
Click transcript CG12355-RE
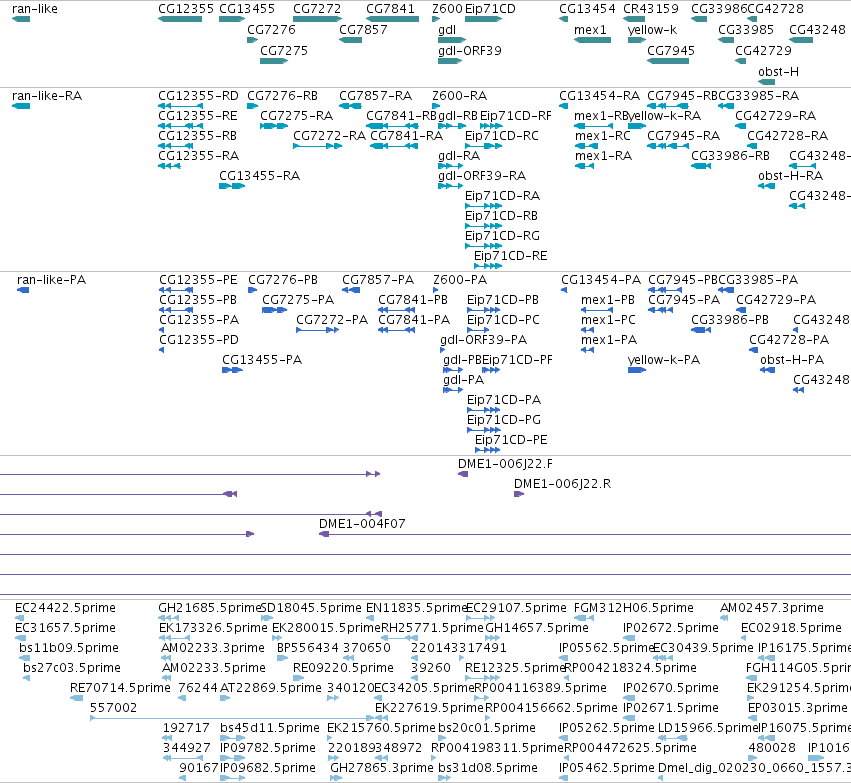180,126
